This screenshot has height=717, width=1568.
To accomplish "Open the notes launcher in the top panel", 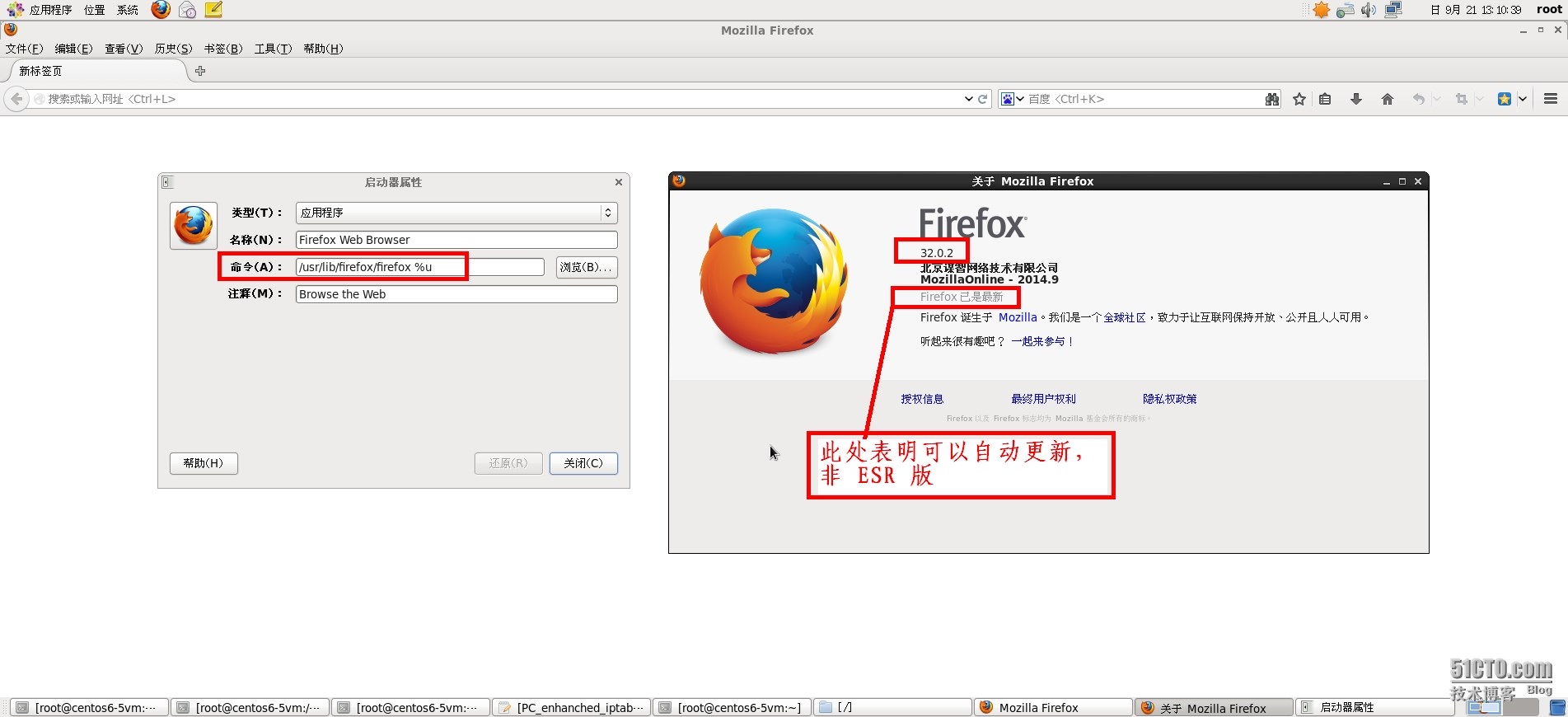I will pyautogui.click(x=213, y=10).
